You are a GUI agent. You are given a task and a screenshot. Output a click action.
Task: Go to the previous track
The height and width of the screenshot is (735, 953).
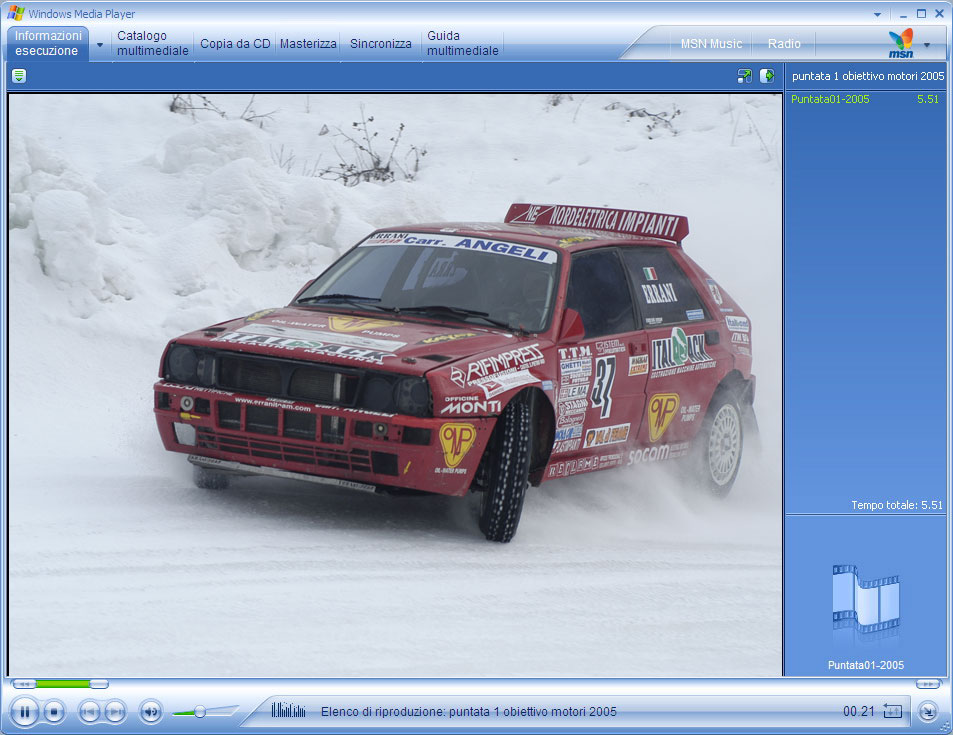coord(90,711)
